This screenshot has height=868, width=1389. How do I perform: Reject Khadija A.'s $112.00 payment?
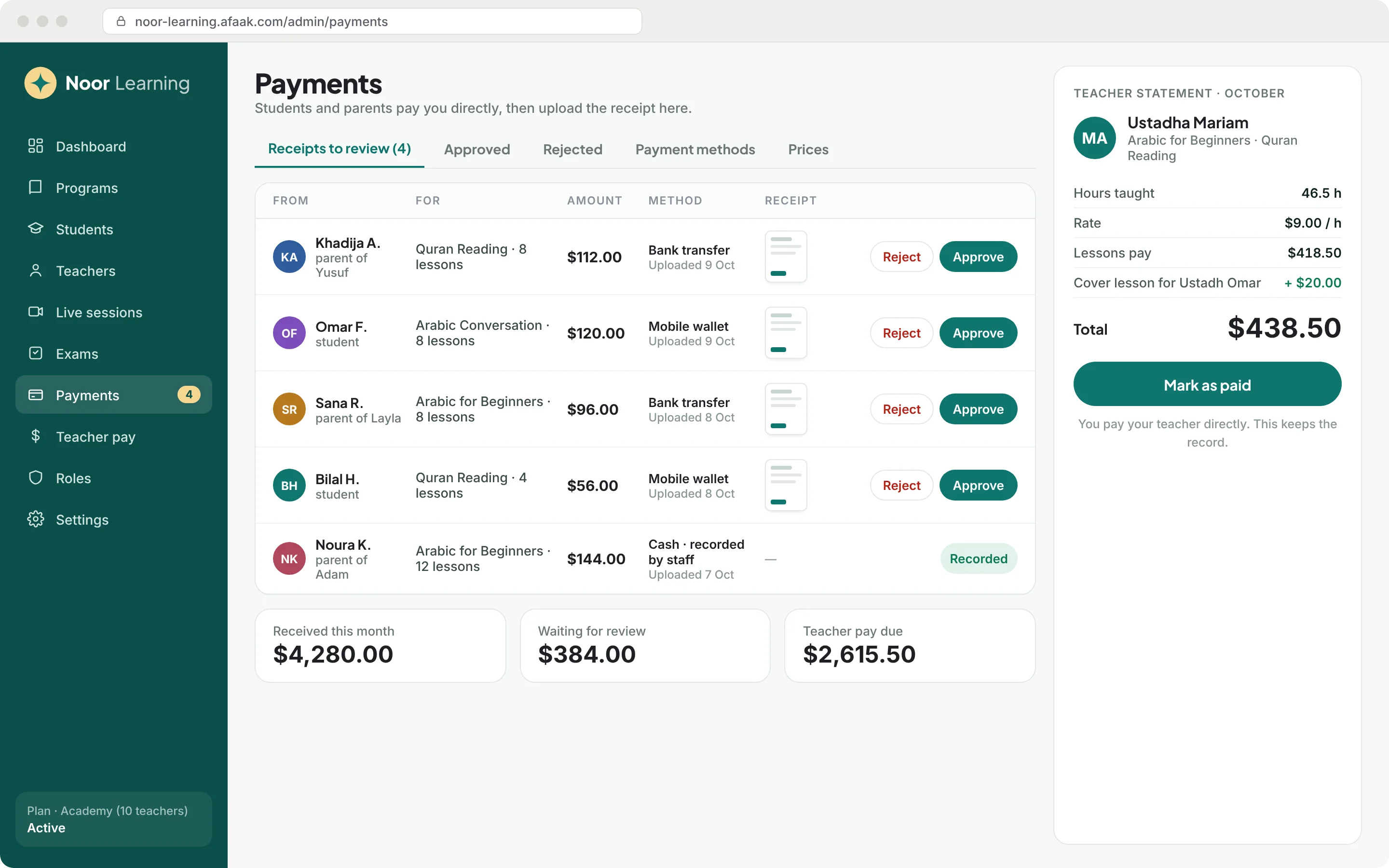[x=901, y=257]
